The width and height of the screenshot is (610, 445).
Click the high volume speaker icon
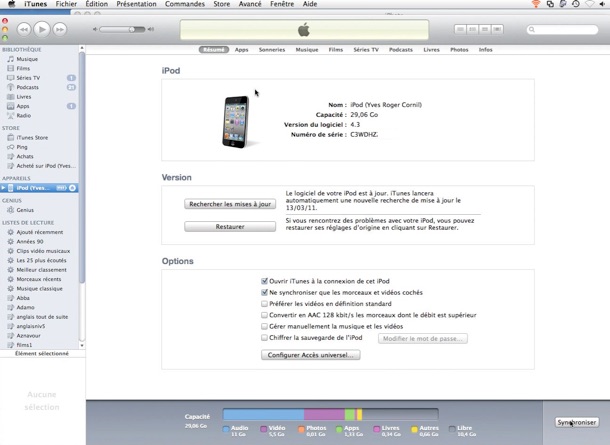tap(151, 29)
